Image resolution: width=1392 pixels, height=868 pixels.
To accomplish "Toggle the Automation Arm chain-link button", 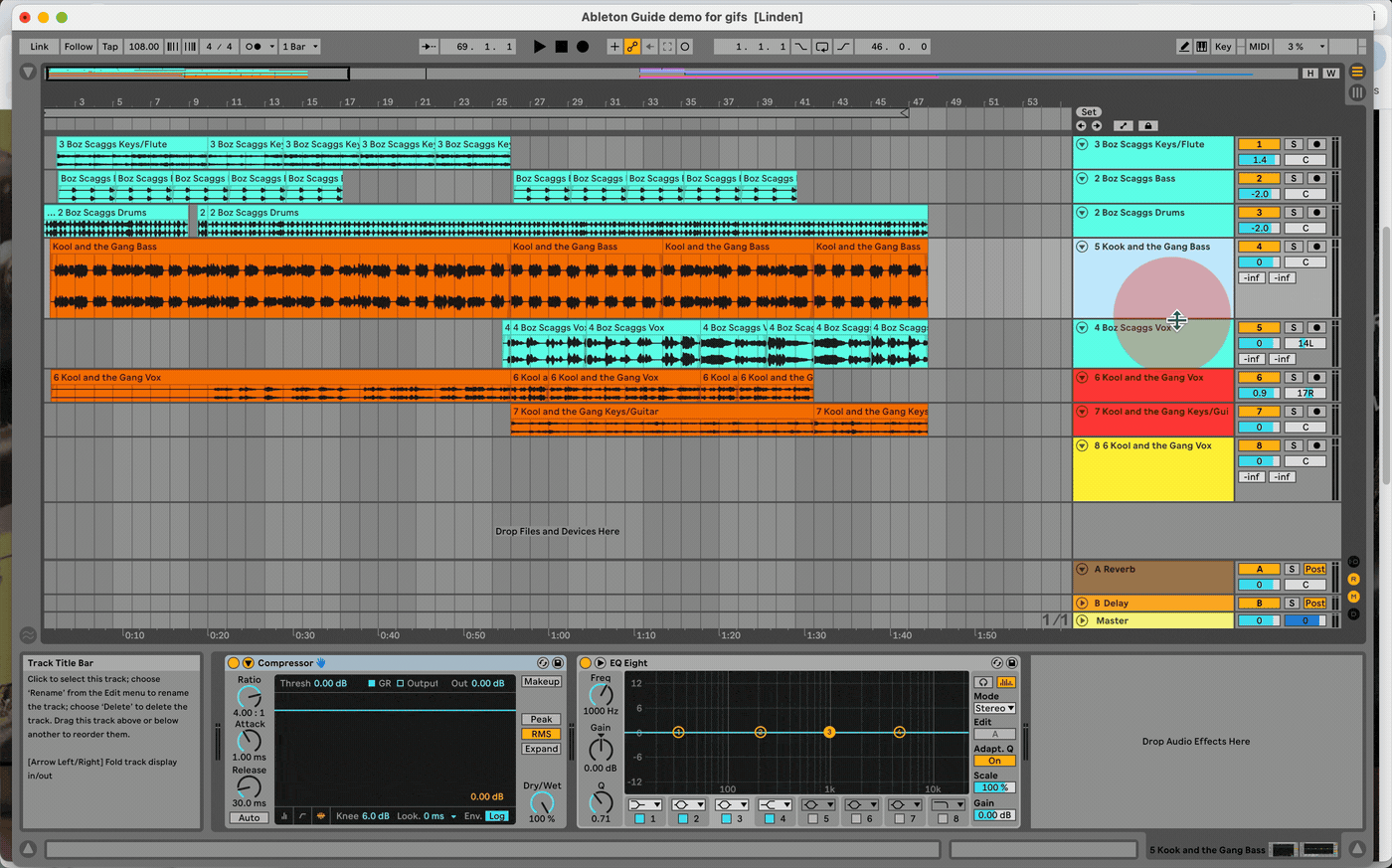I will point(631,47).
